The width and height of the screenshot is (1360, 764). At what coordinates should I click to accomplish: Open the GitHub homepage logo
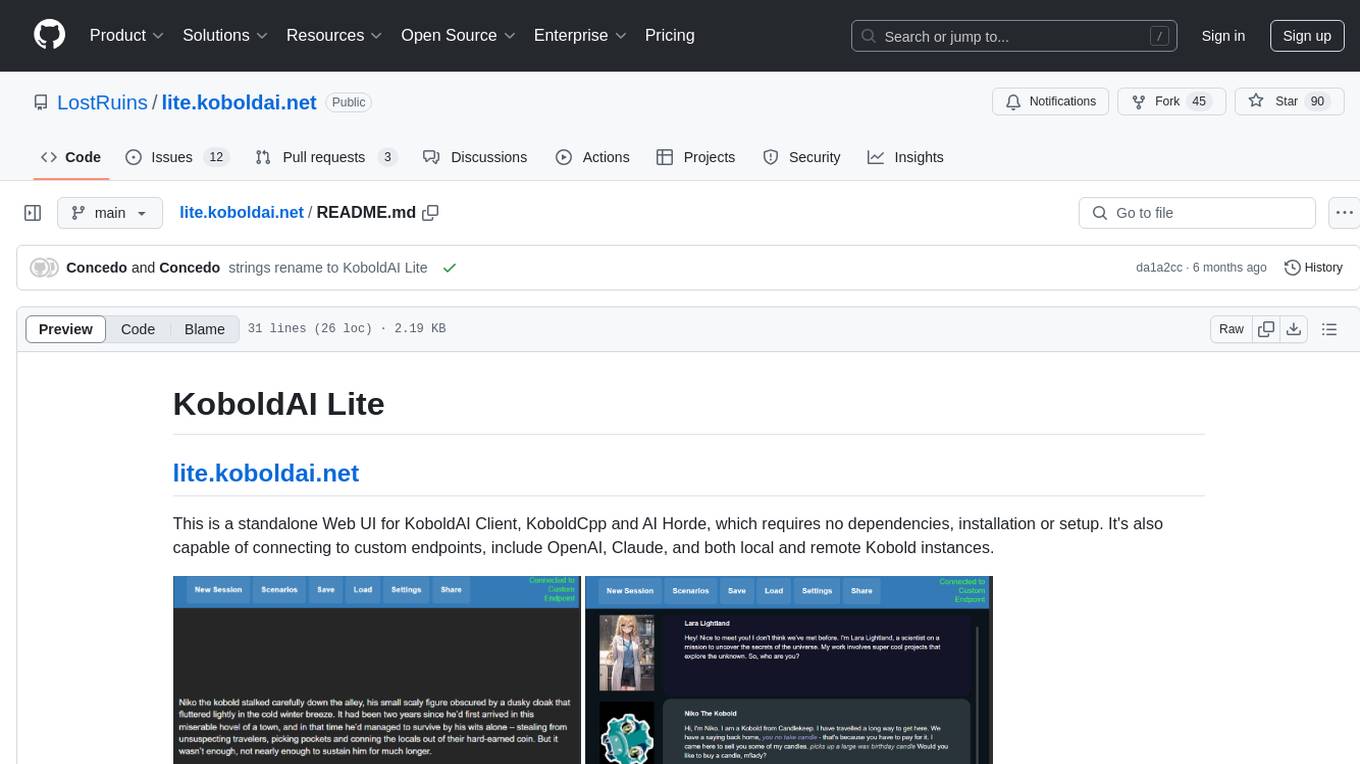tap(49, 35)
